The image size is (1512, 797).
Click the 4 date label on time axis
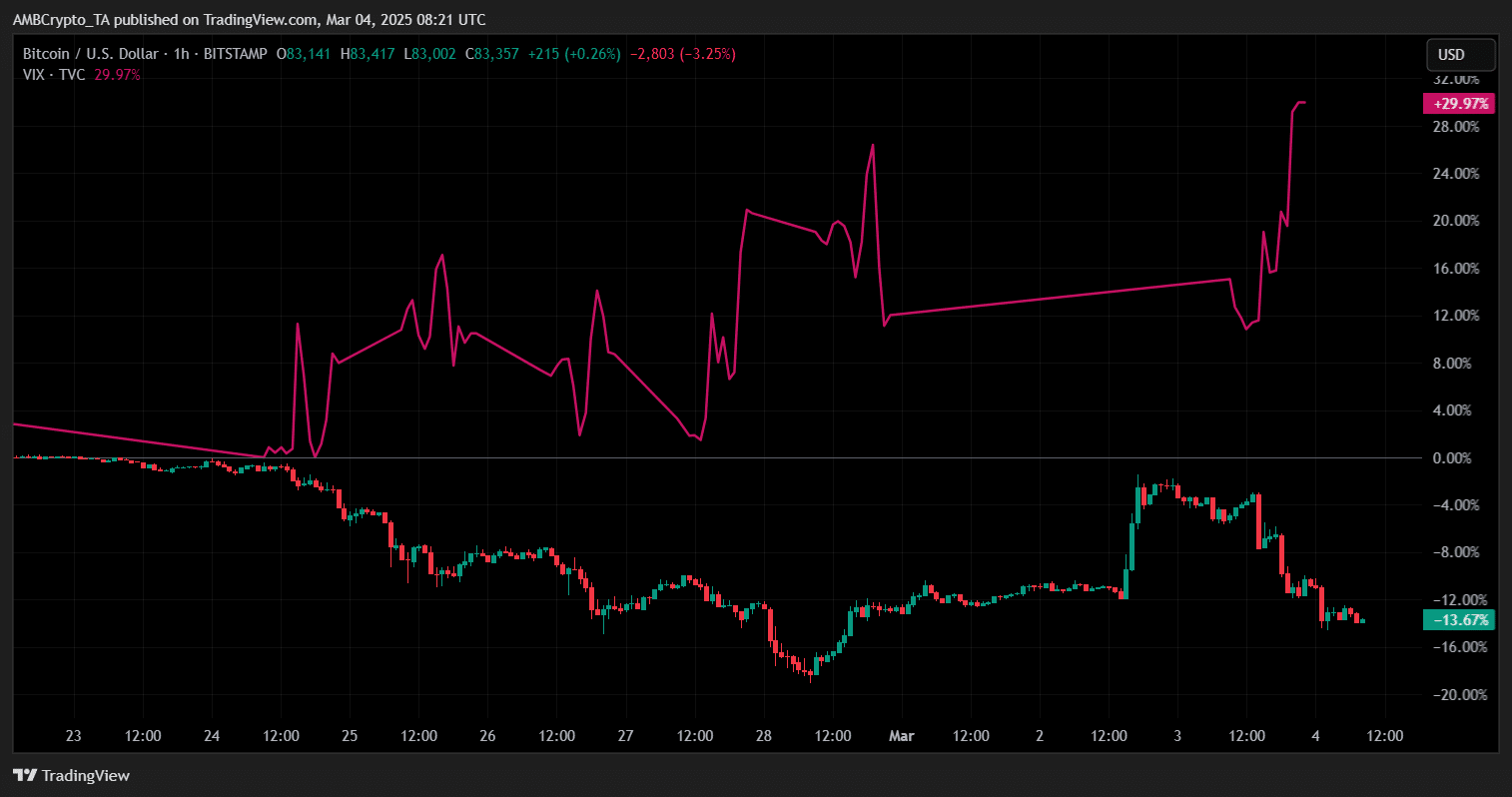[x=1316, y=736]
